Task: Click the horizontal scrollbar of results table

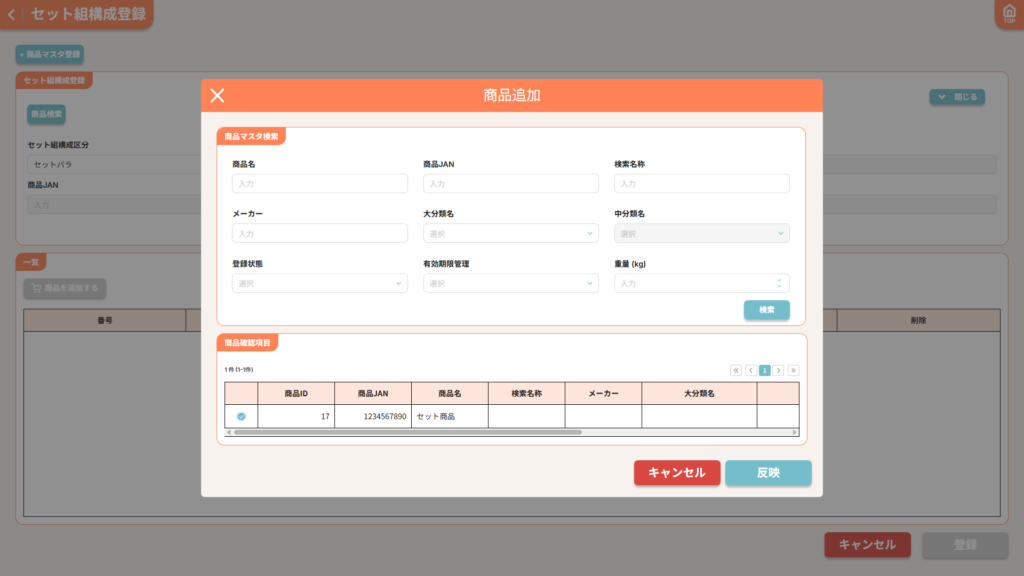Action: [x=408, y=432]
